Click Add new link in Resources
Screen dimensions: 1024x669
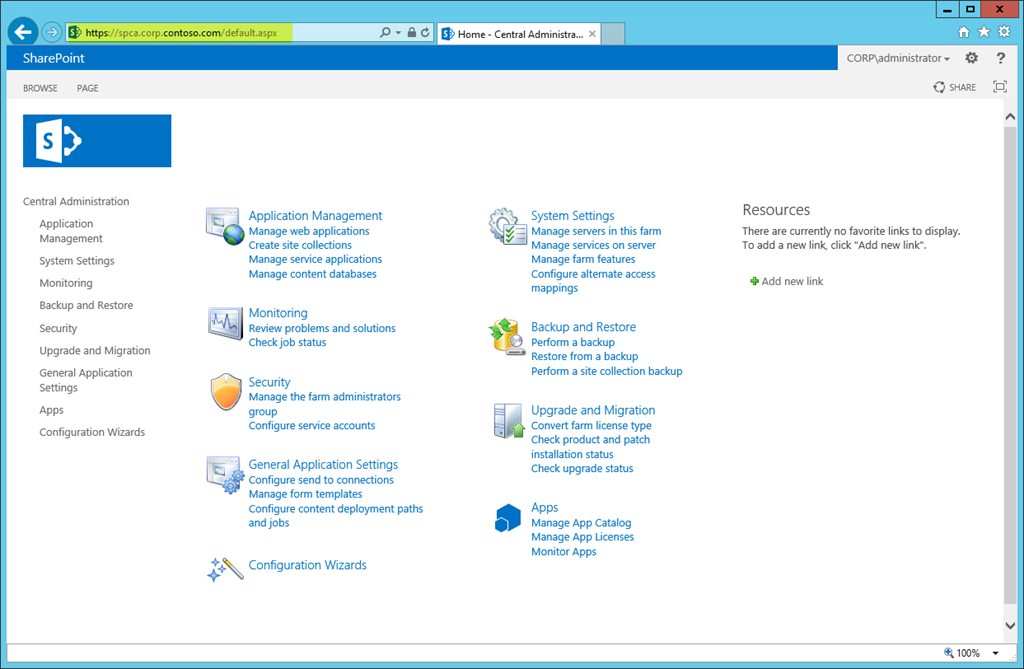click(792, 282)
